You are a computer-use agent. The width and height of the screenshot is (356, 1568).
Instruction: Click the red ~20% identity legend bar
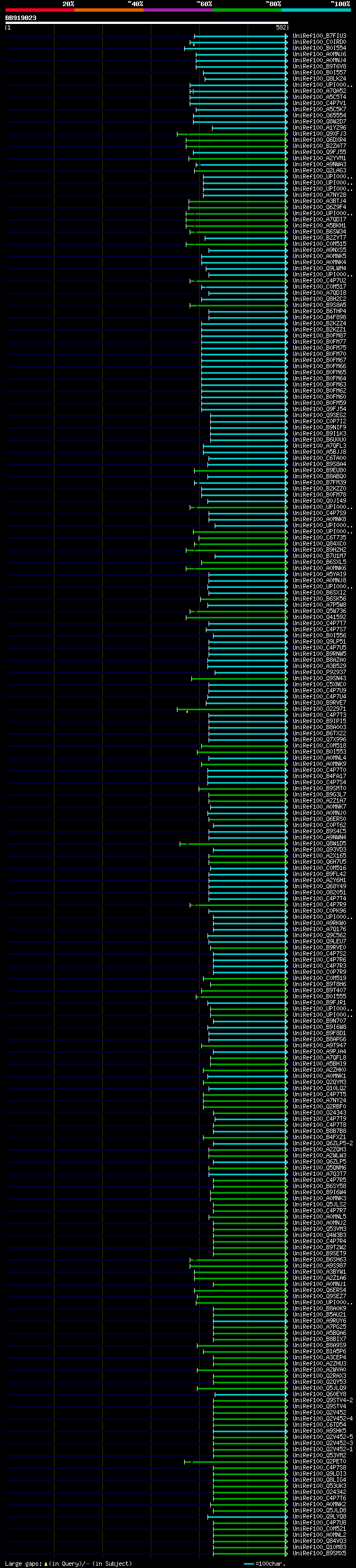click(x=39, y=10)
